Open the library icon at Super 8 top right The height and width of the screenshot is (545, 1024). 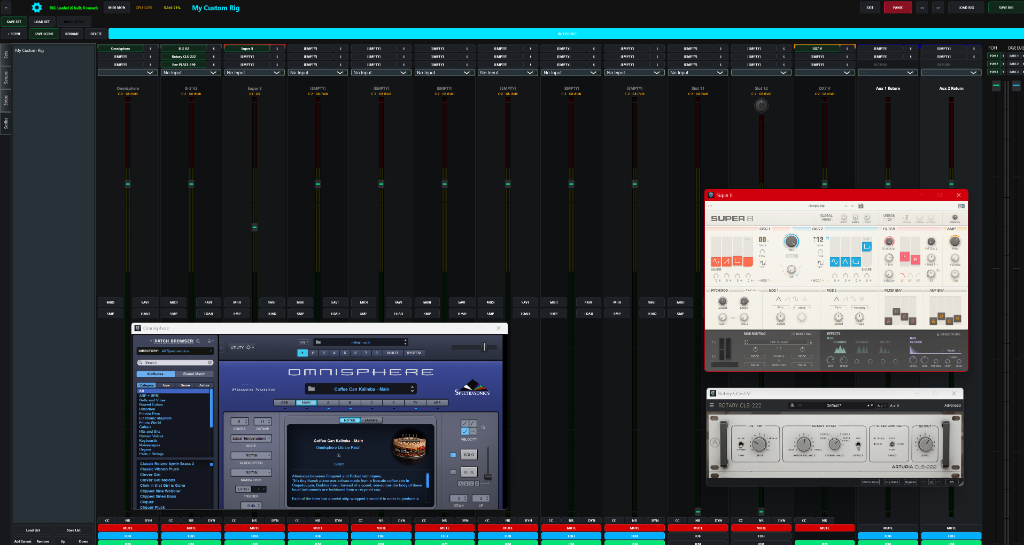click(x=961, y=206)
